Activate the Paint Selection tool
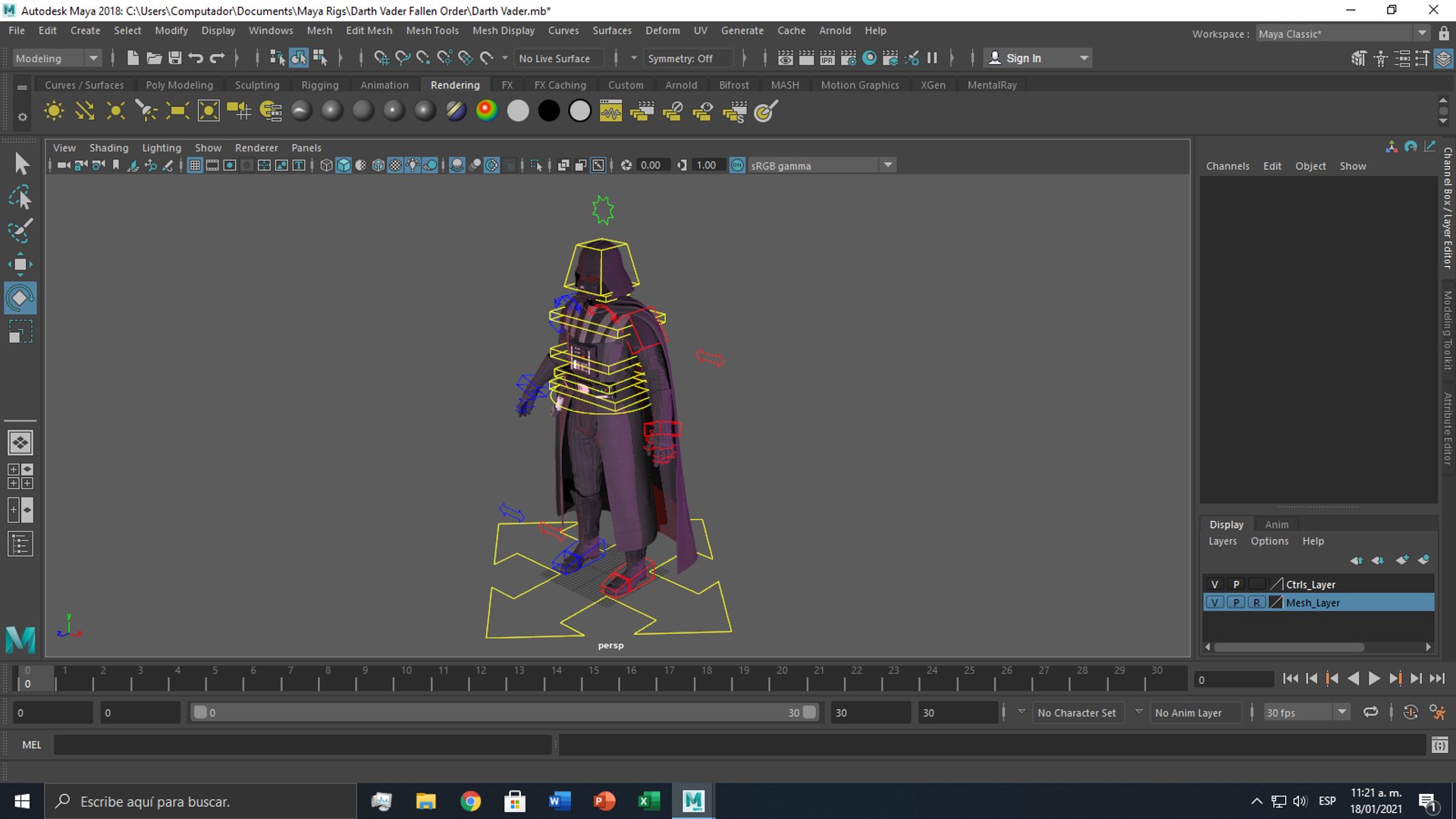Screen dimensions: 1456x819 point(21,231)
